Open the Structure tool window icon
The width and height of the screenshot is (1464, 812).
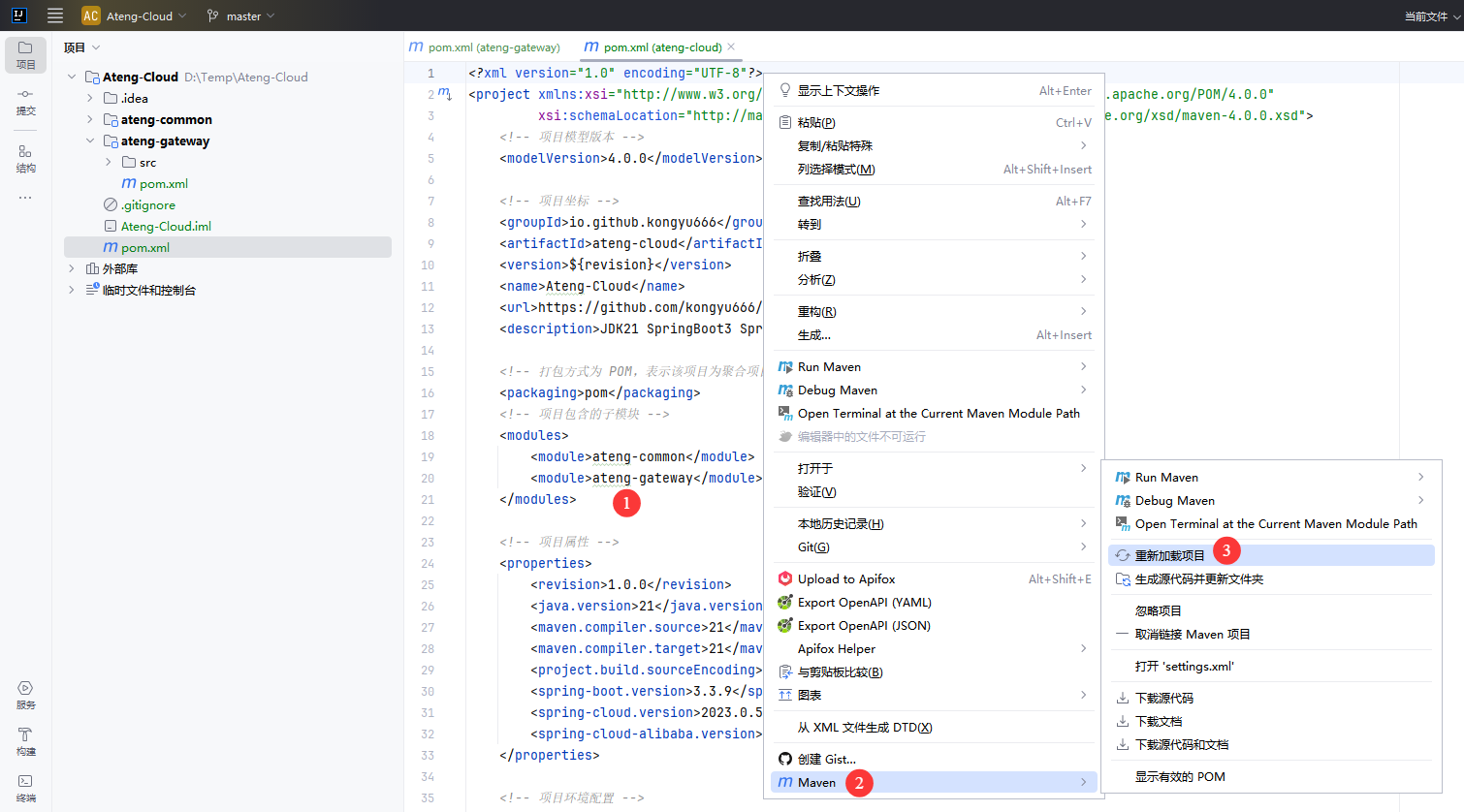pyautogui.click(x=25, y=158)
